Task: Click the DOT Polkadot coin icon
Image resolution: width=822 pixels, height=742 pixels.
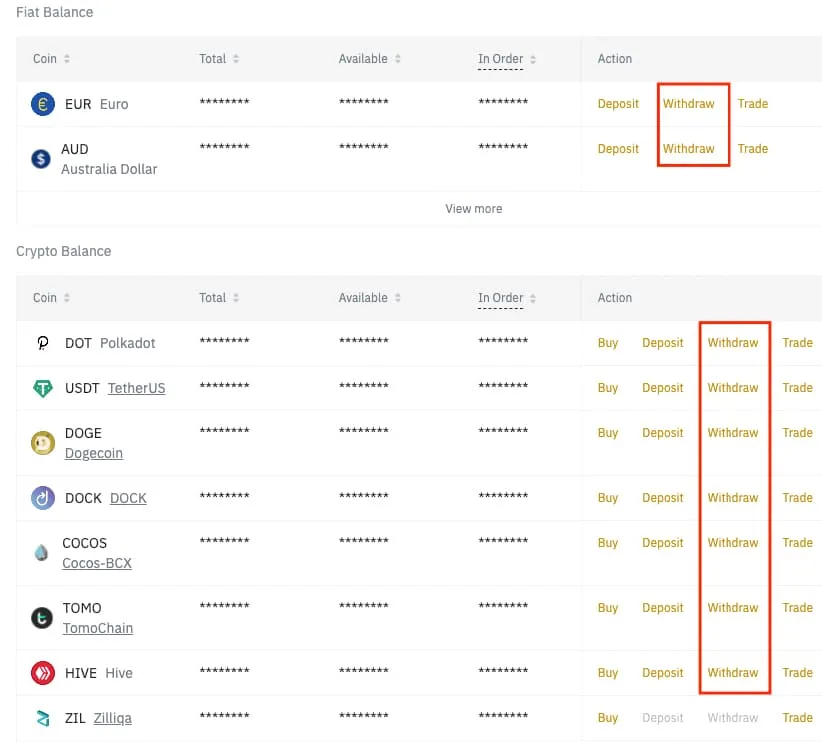Action: 42,343
